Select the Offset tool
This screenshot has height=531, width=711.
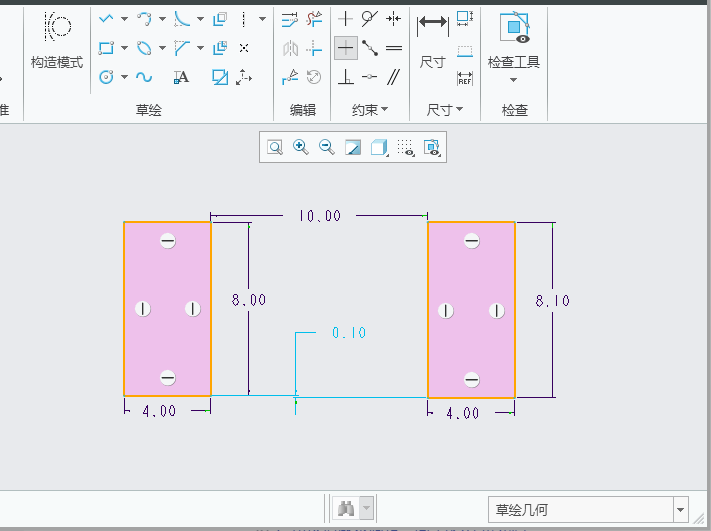(x=220, y=19)
